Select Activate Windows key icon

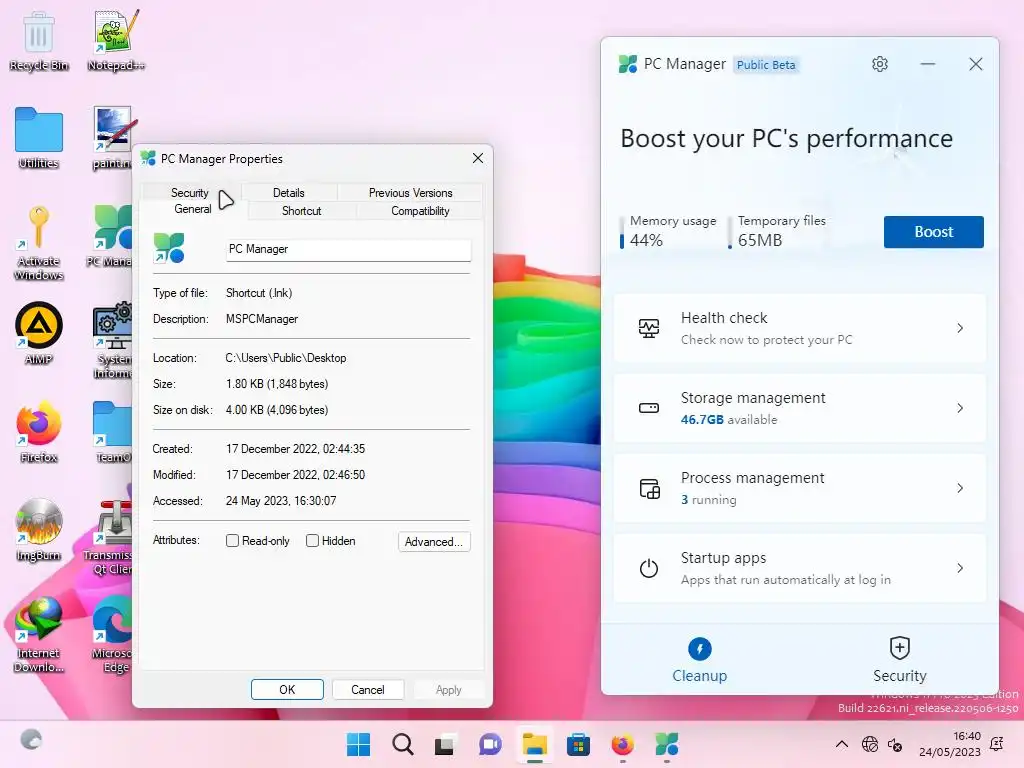[x=39, y=243]
